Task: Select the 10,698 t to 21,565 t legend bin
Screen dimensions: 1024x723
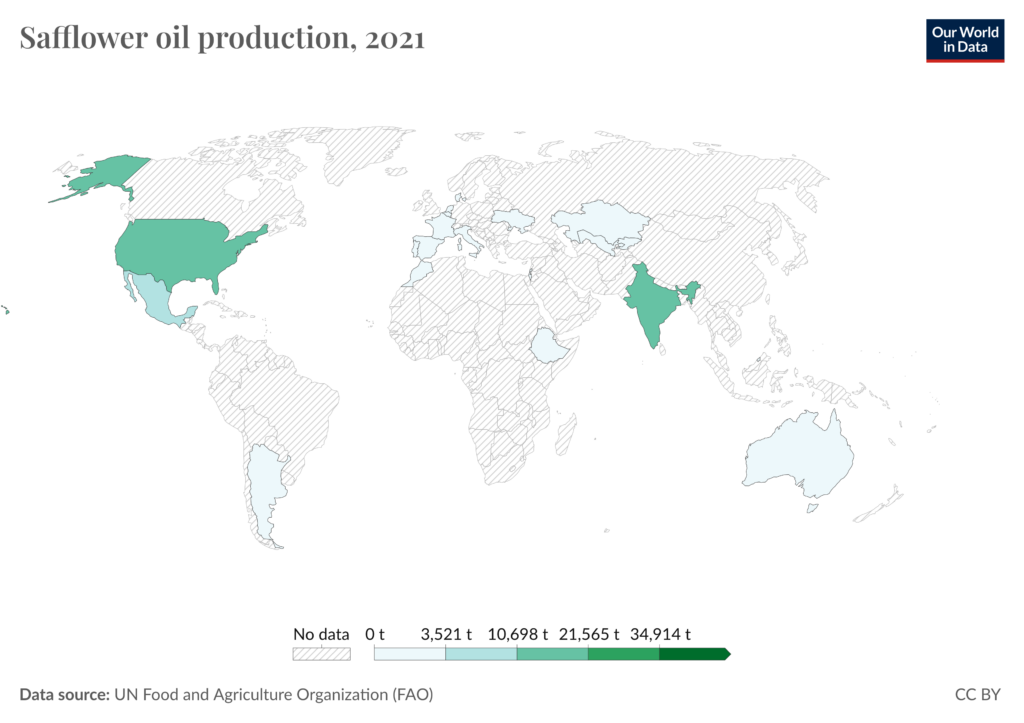Action: 552,654
